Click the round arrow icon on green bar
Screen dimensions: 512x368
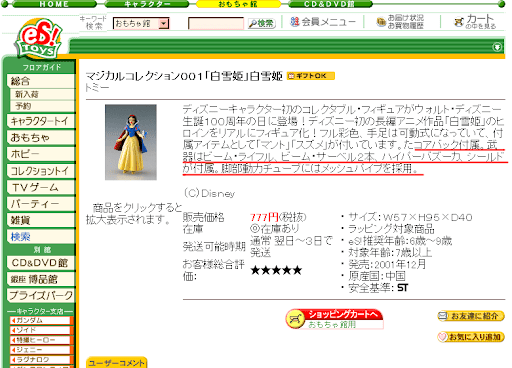pos(497,47)
